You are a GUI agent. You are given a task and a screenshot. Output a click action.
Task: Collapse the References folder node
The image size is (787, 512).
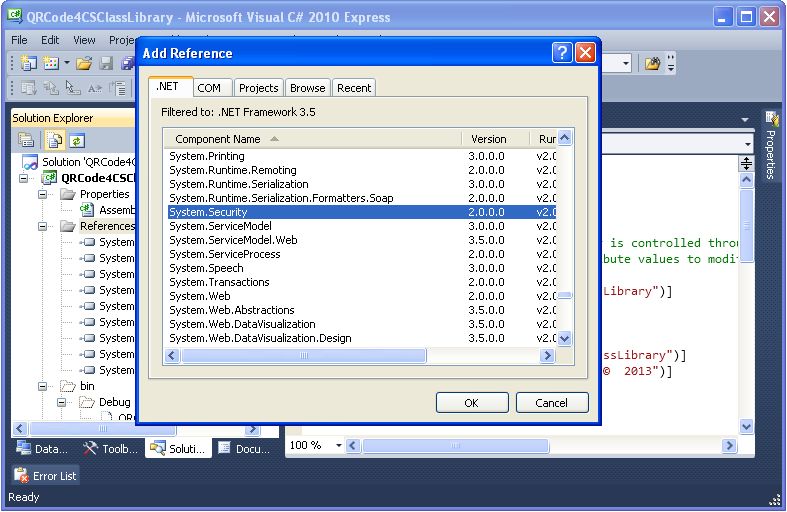click(43, 226)
